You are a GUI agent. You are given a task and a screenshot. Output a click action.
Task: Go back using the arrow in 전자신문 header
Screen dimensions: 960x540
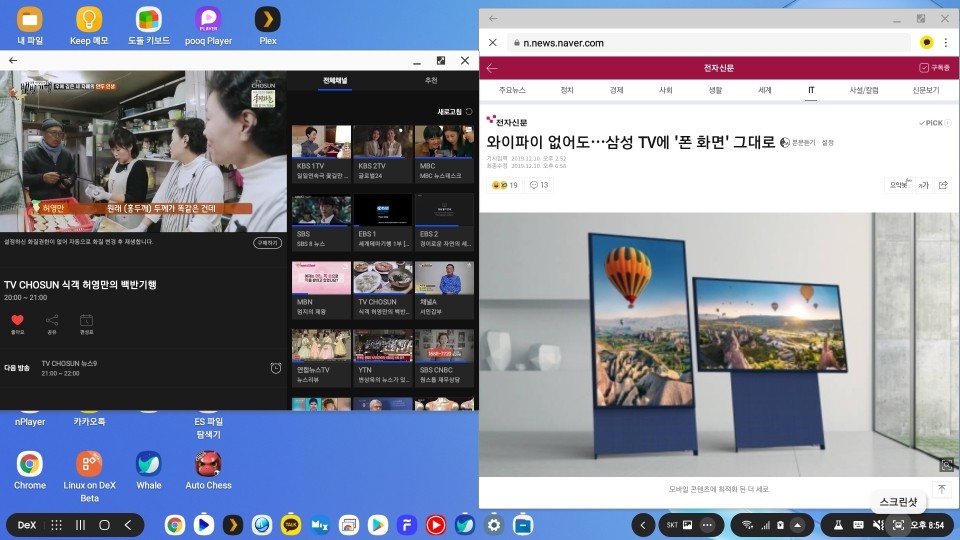(x=492, y=68)
